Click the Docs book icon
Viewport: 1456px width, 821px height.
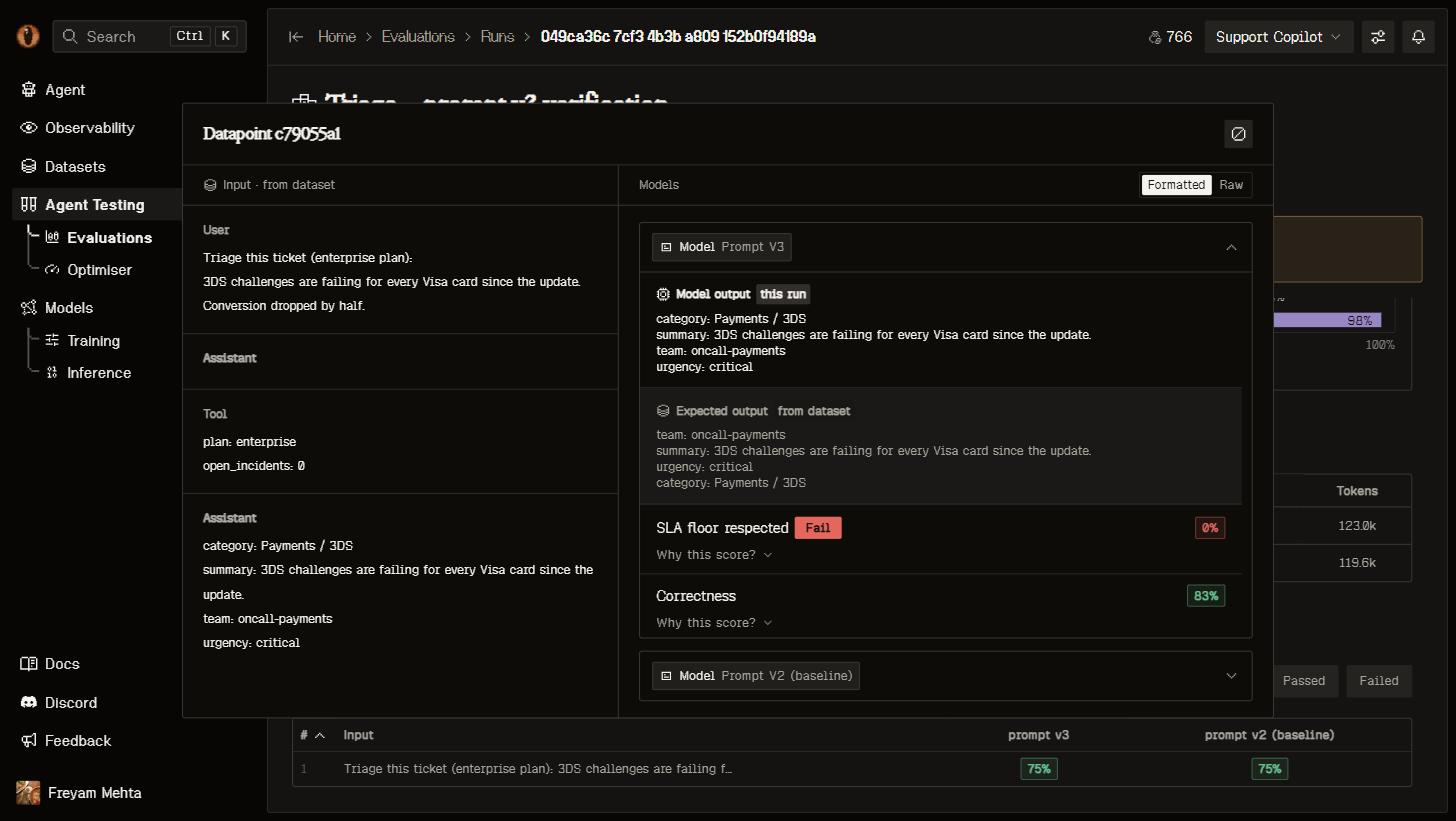(x=29, y=664)
